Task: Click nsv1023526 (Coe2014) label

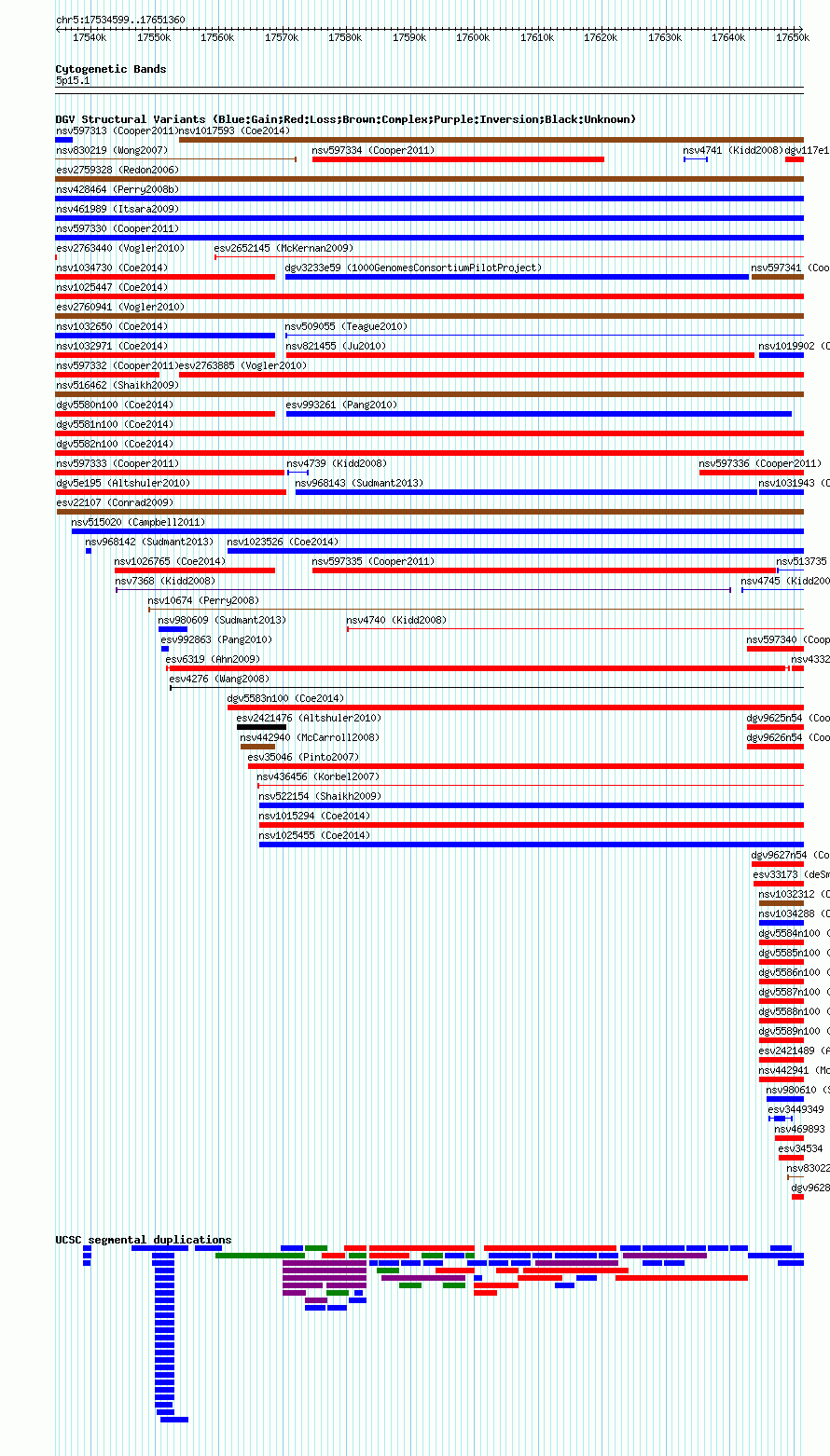Action: [x=284, y=542]
